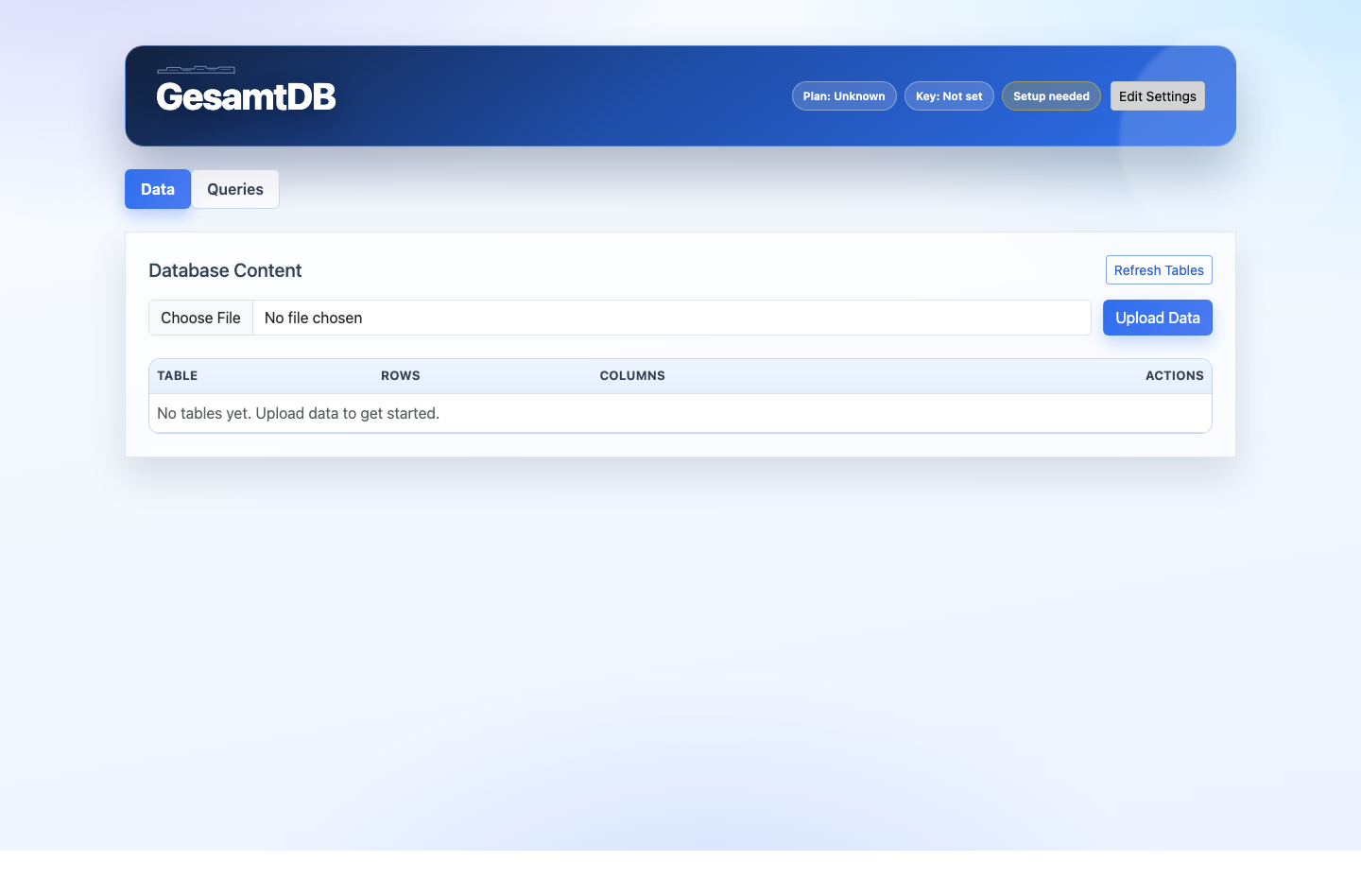The image size is (1361, 896).
Task: Open Edit Settings
Action: tap(1157, 95)
